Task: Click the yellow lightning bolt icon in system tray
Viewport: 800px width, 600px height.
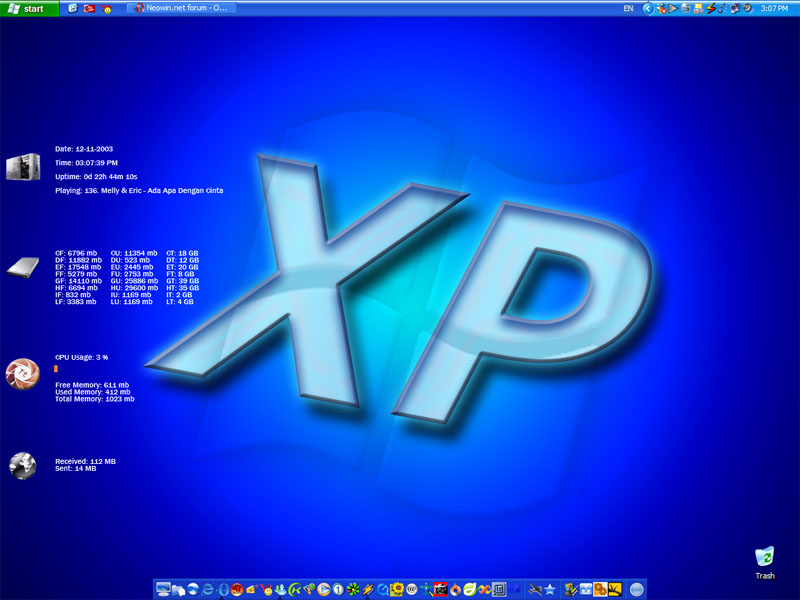Action: [x=711, y=8]
